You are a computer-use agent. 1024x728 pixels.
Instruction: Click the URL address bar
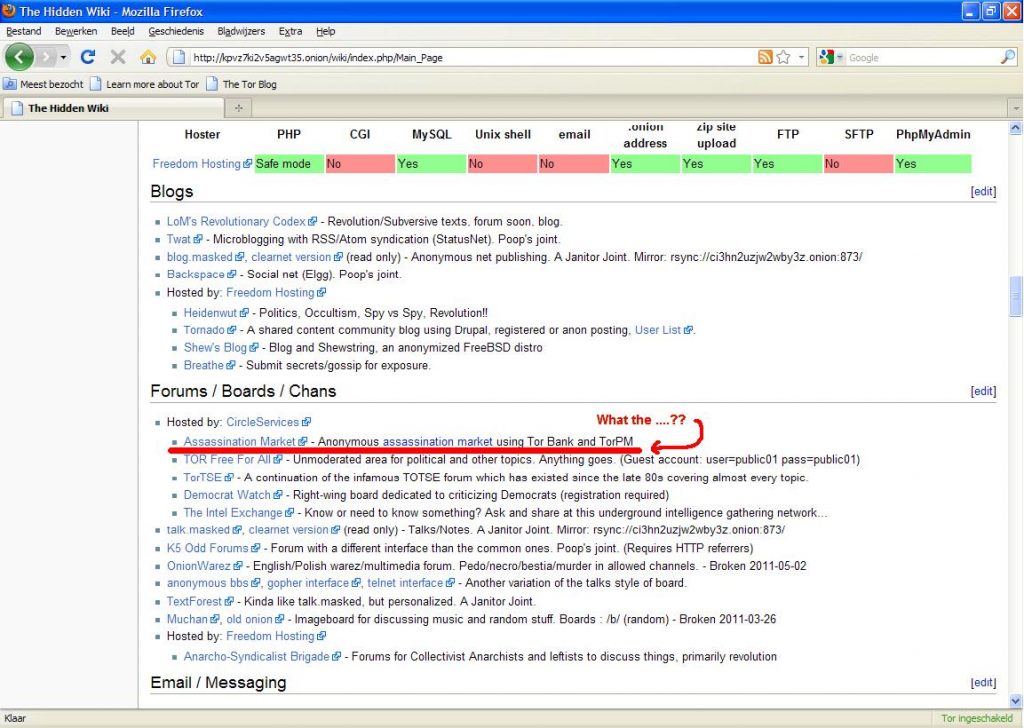point(473,57)
